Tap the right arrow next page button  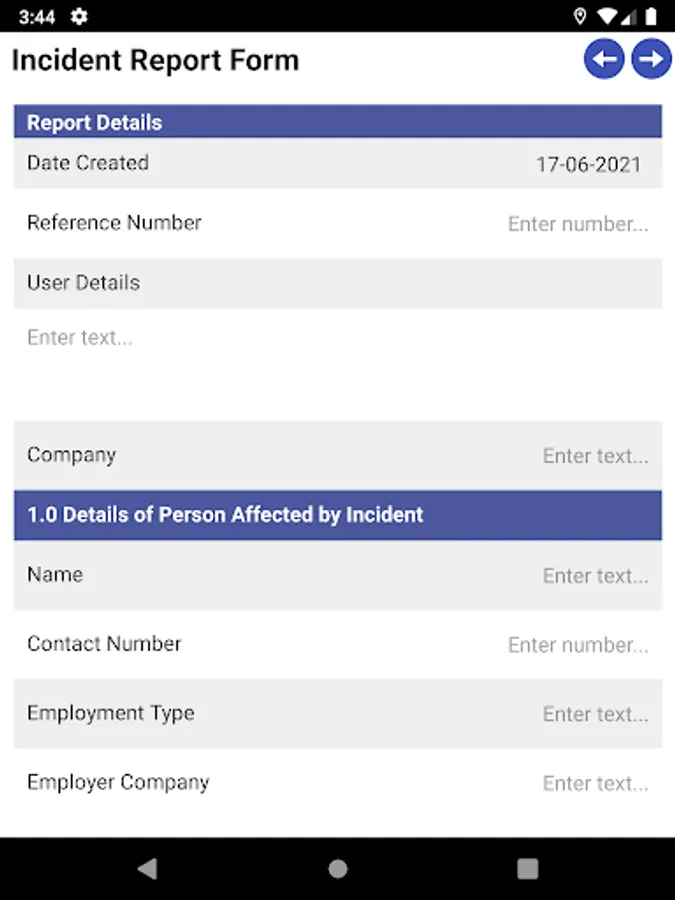click(x=652, y=59)
